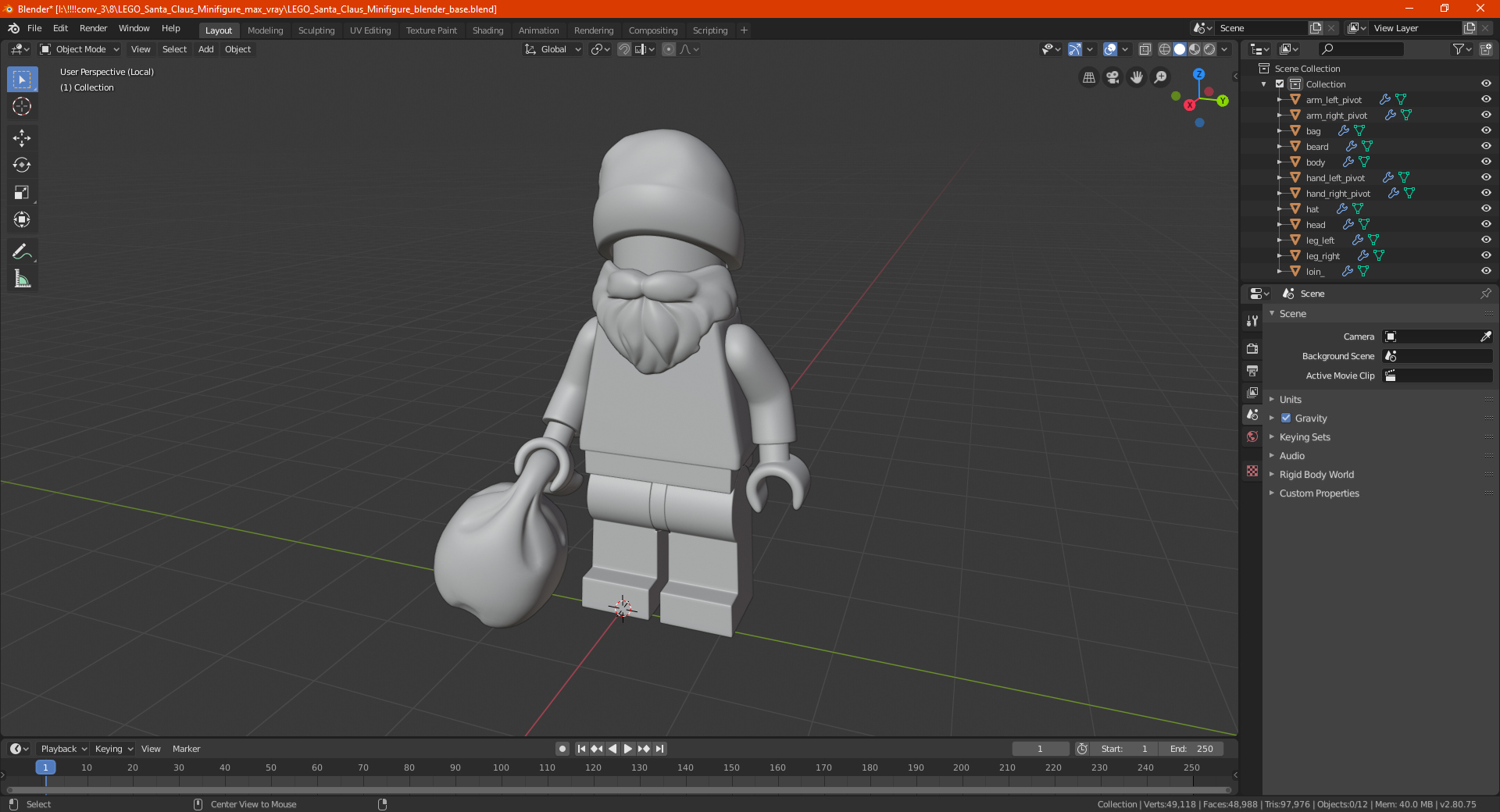
Task: Select the Measure tool
Action: 22,279
